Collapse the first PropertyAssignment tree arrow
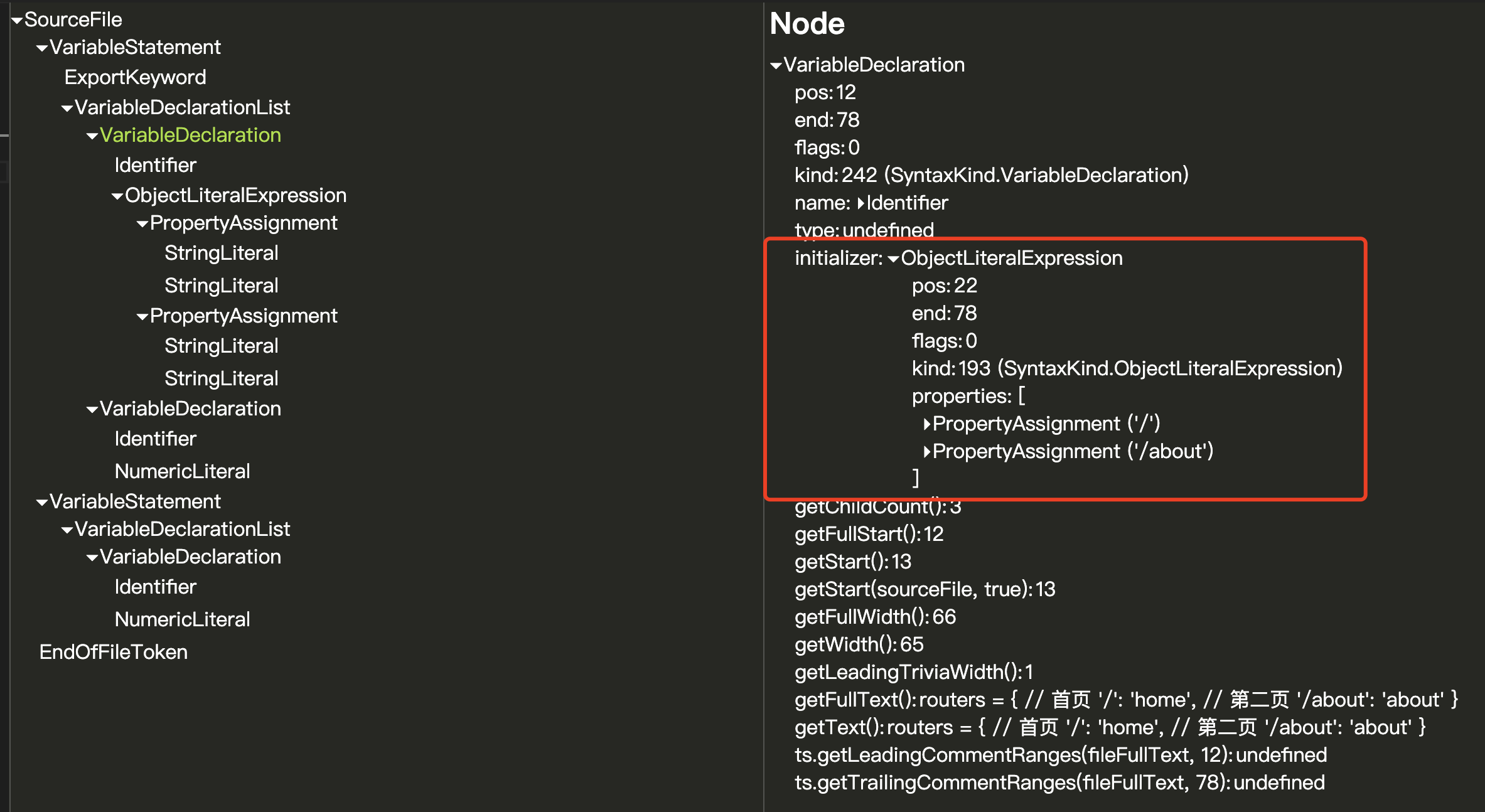Image resolution: width=1485 pixels, height=812 pixels. coord(142,224)
